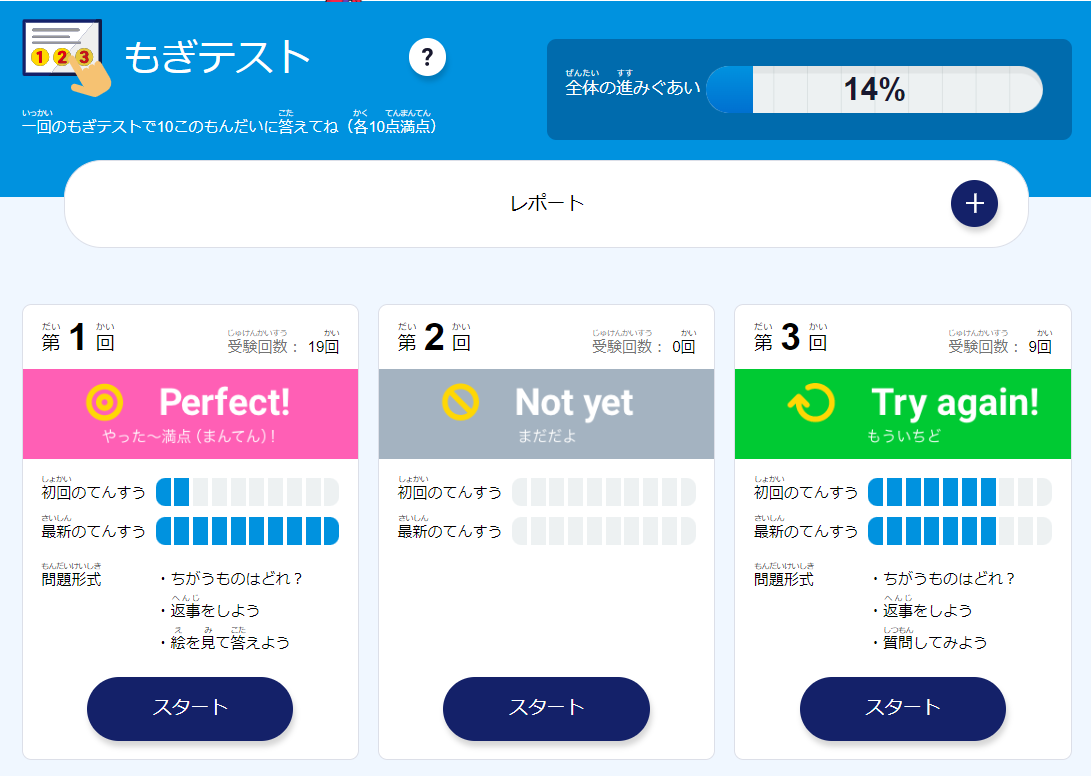Click the question mark help icon
The image size is (1091, 776).
pyautogui.click(x=427, y=57)
